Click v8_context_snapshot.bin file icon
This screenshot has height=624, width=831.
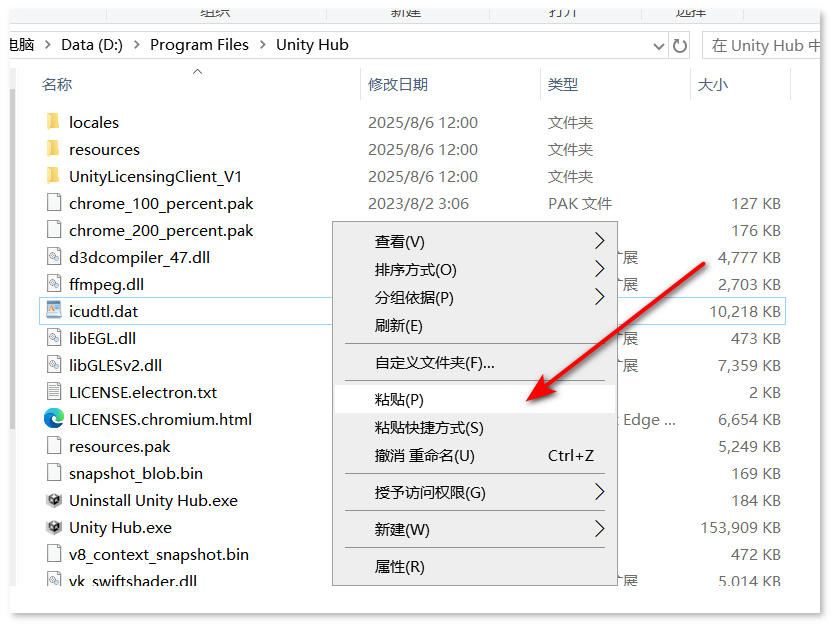[54, 554]
